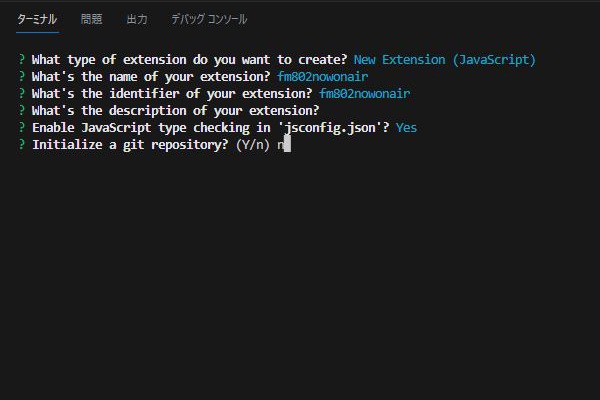600x400 pixels.
Task: Click the green ? before the description question
Action: click(22, 110)
